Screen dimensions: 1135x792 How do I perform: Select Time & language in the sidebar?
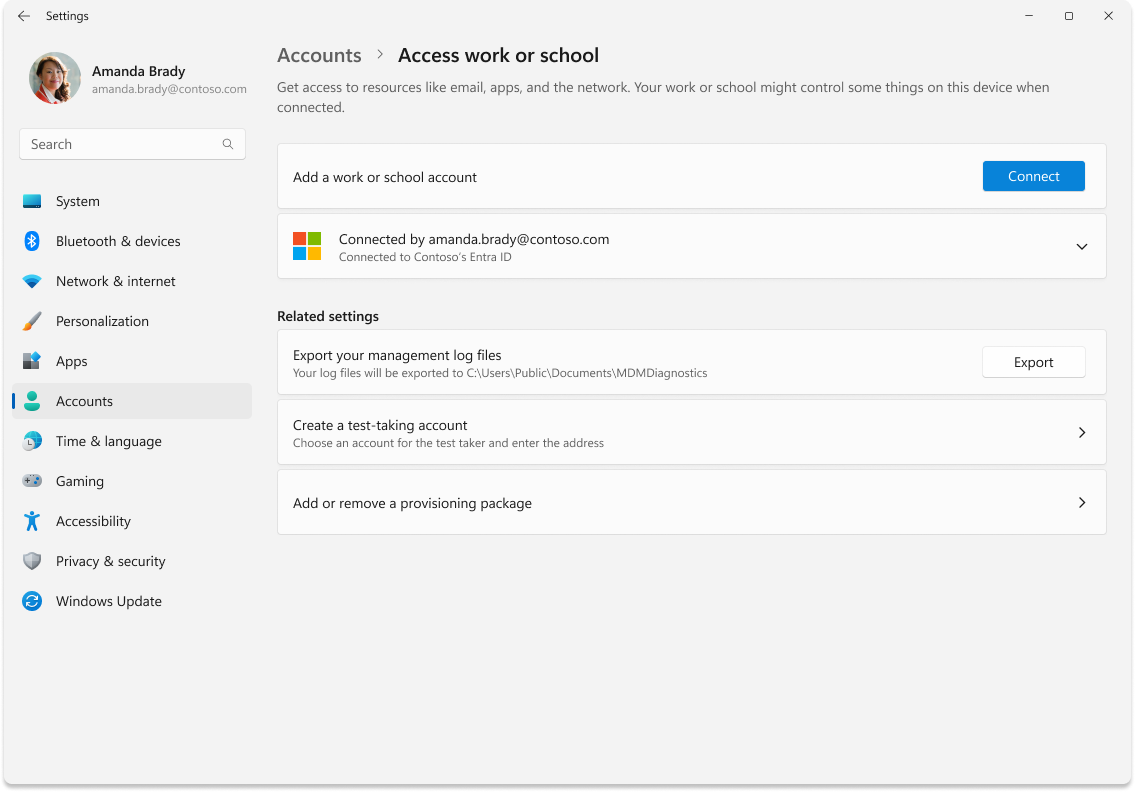click(x=33, y=441)
